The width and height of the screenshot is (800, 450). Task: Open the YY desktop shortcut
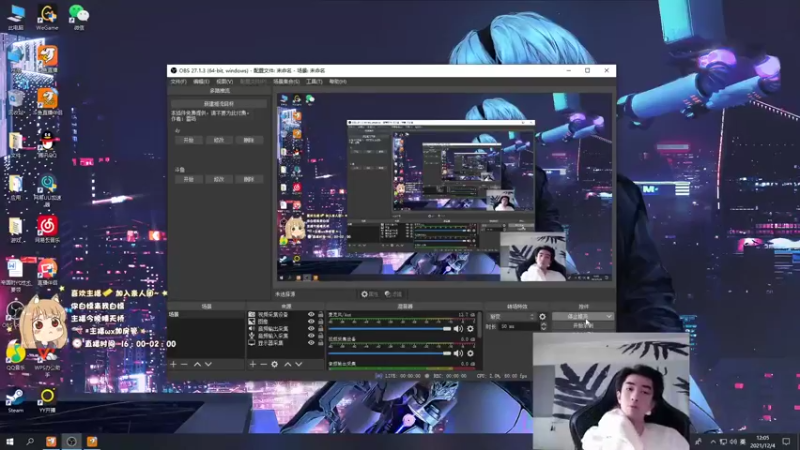(47, 401)
